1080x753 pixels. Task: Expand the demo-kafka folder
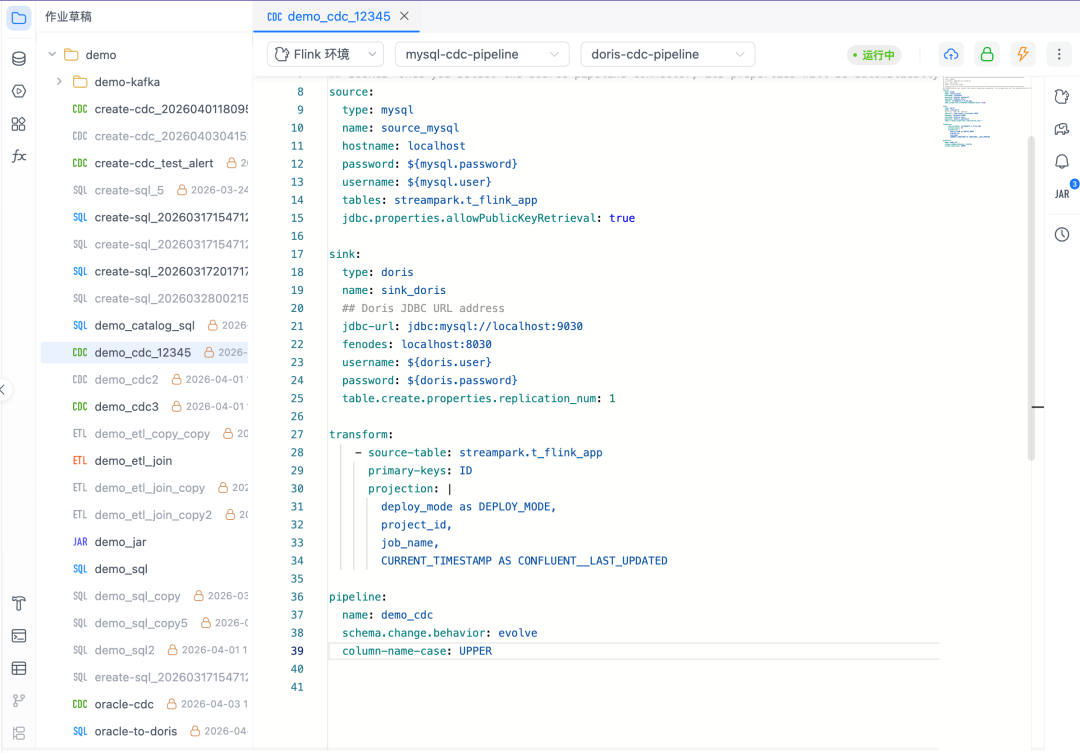point(59,81)
